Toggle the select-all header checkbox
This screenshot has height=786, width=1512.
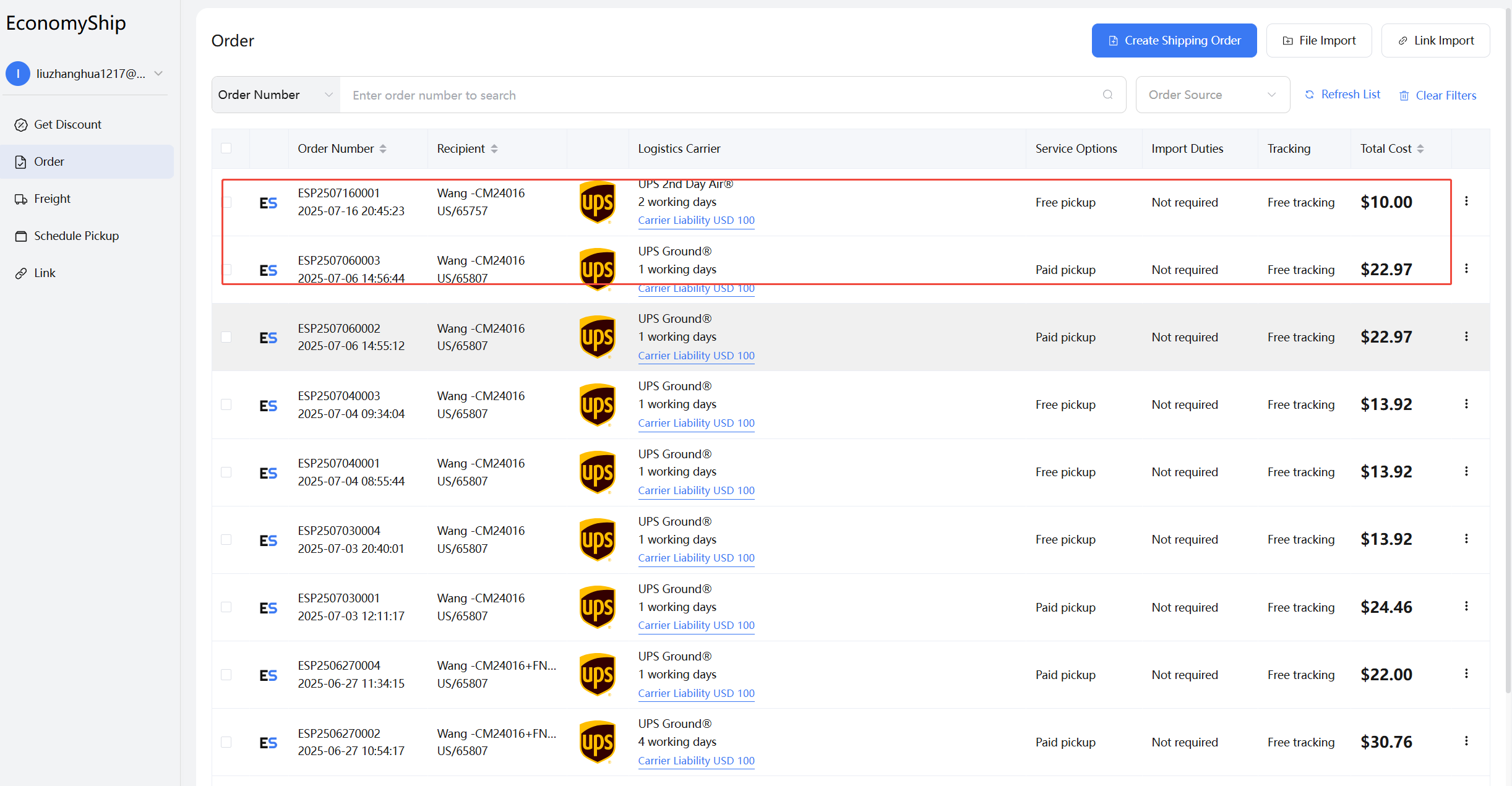pyautogui.click(x=226, y=148)
